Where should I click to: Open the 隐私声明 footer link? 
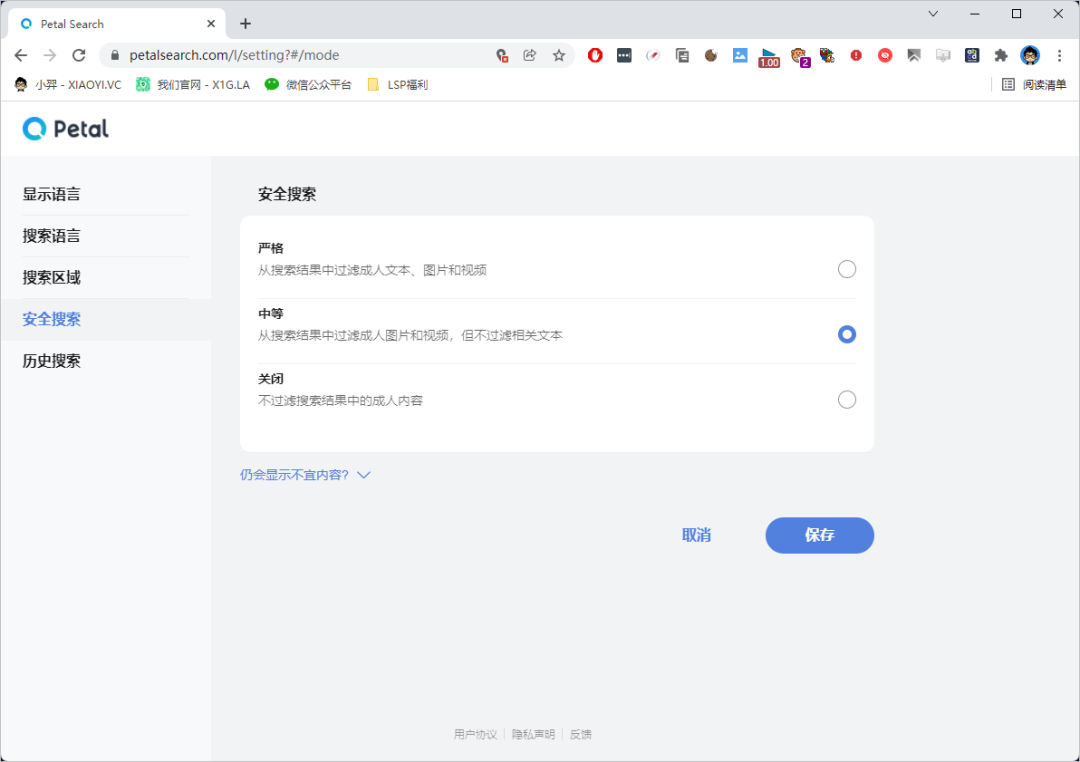tap(533, 734)
